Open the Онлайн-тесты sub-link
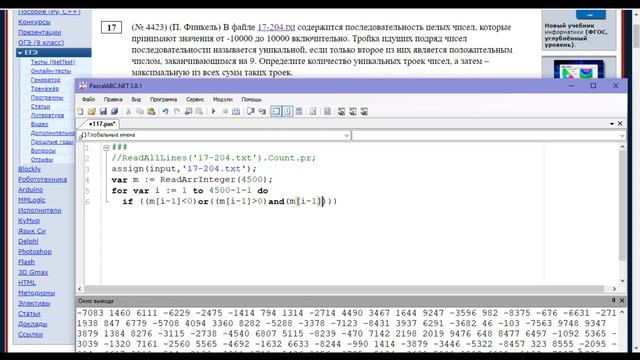 [51, 71]
